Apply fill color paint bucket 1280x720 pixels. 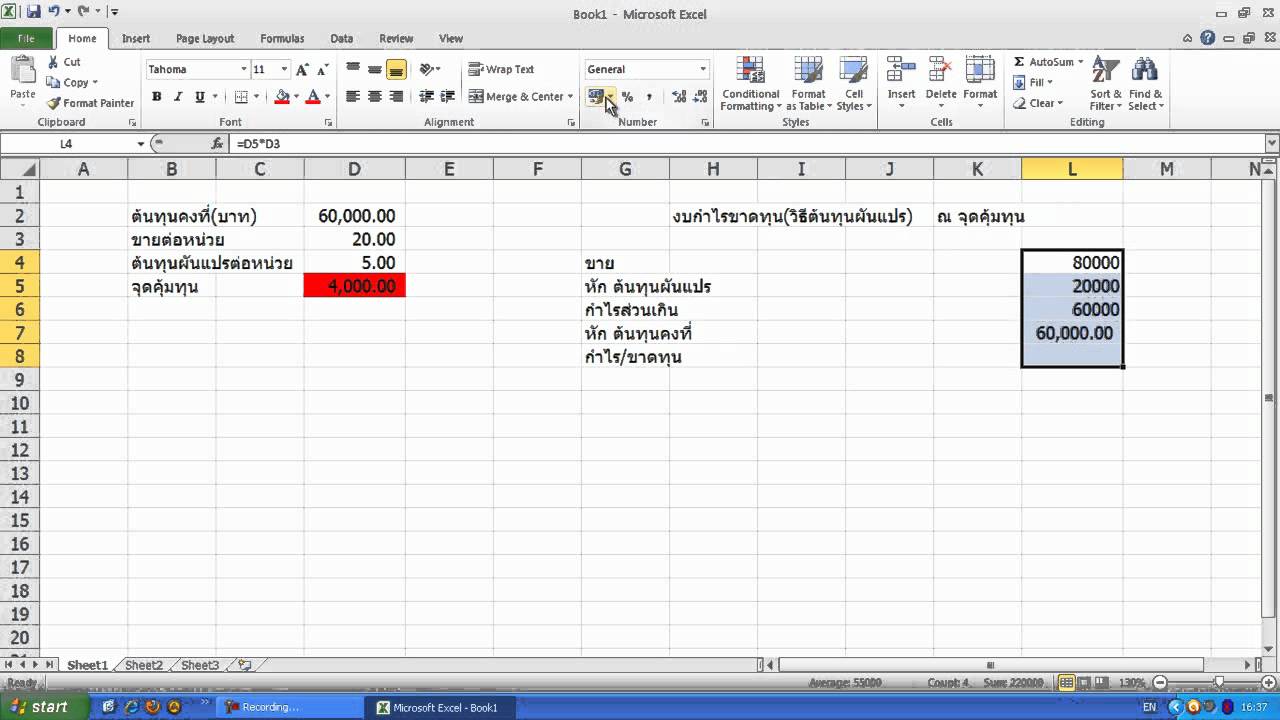click(282, 97)
